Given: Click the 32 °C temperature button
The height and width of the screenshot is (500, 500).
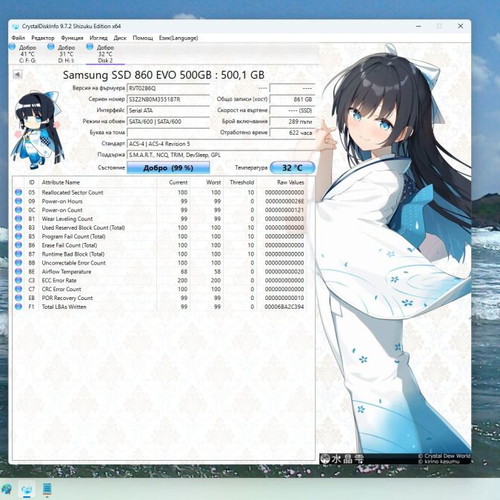Looking at the screenshot, I should click(x=292, y=168).
